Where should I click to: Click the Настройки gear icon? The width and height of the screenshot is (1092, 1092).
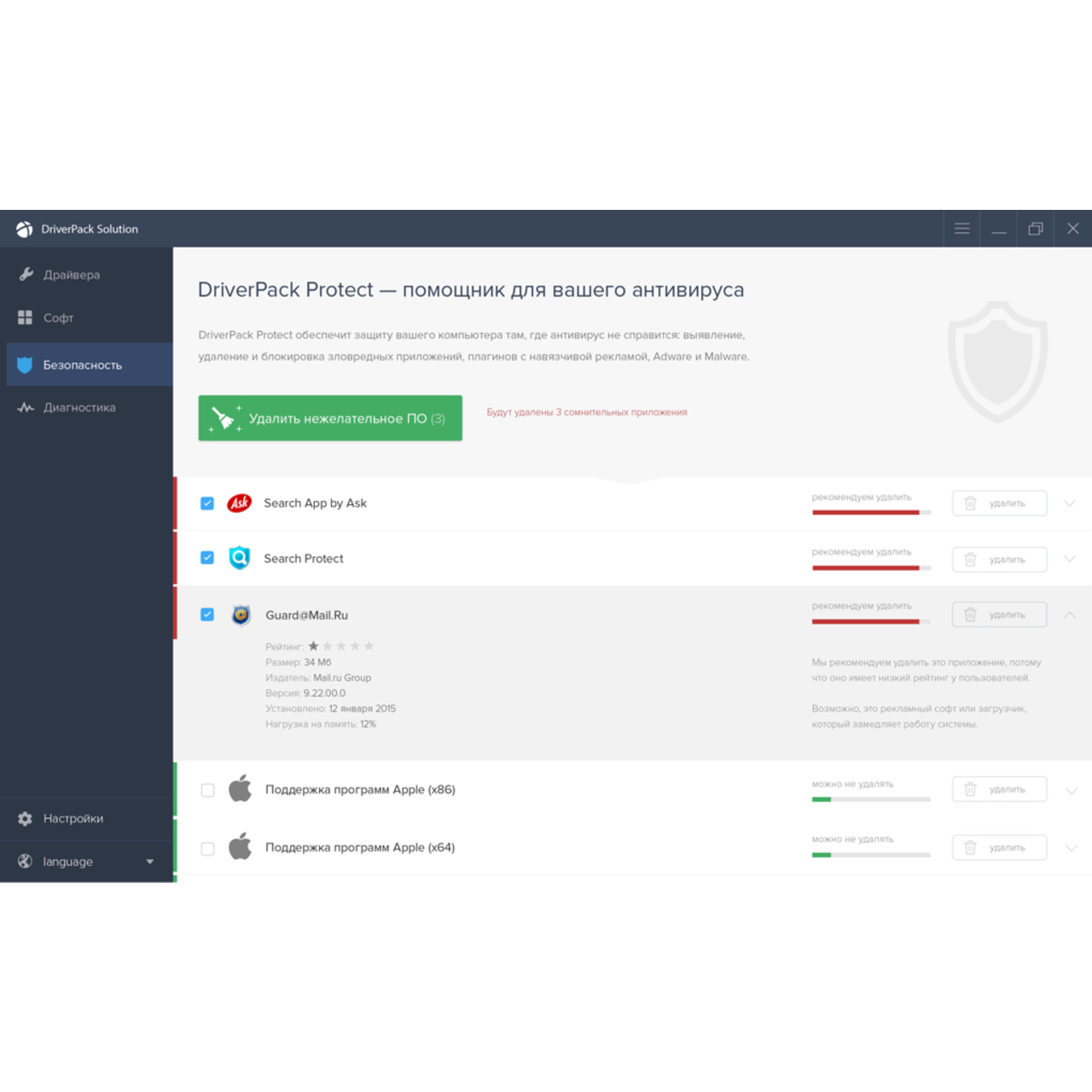(26, 818)
